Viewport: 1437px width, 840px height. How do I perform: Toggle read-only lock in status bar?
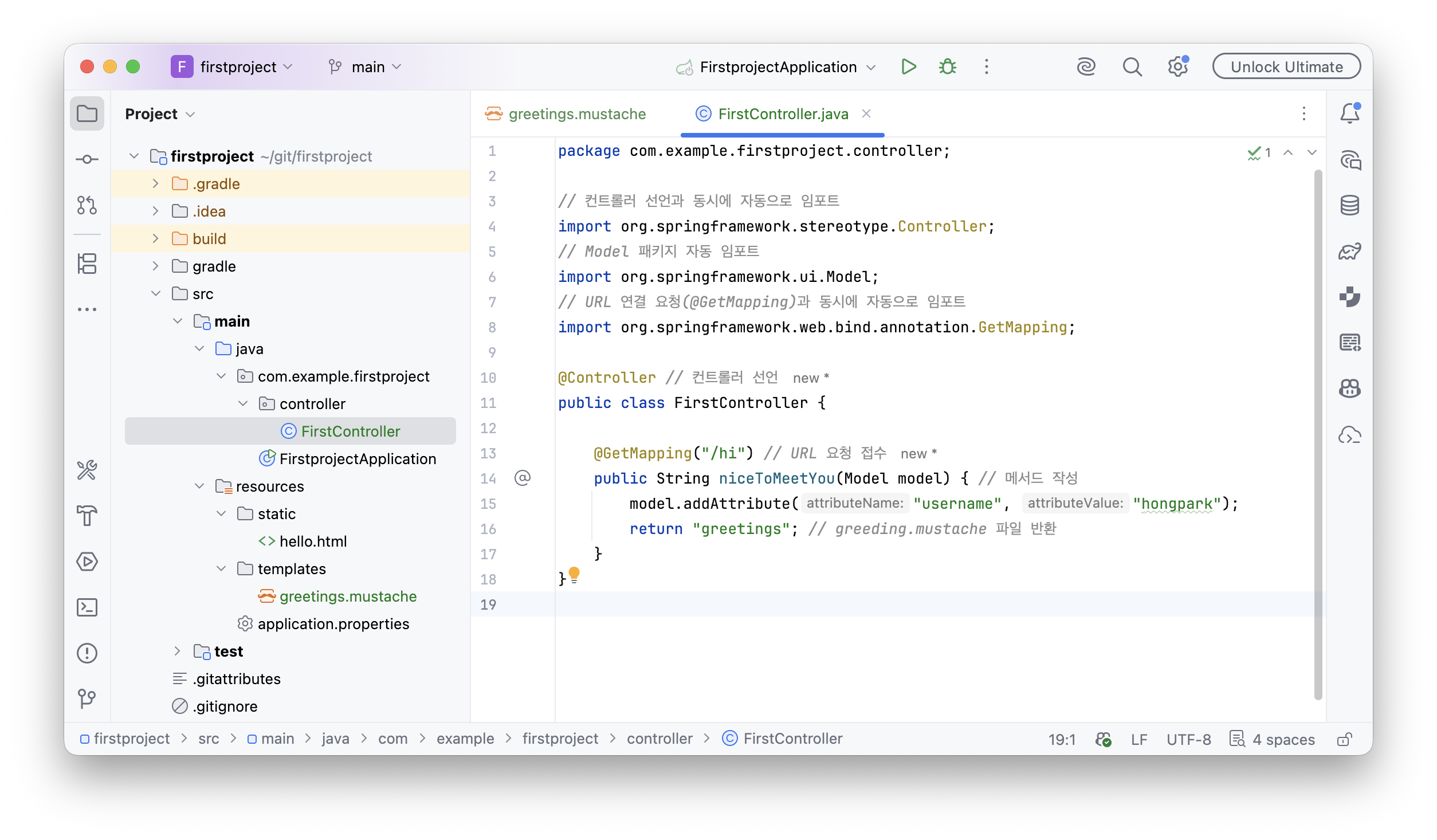pyautogui.click(x=1344, y=739)
